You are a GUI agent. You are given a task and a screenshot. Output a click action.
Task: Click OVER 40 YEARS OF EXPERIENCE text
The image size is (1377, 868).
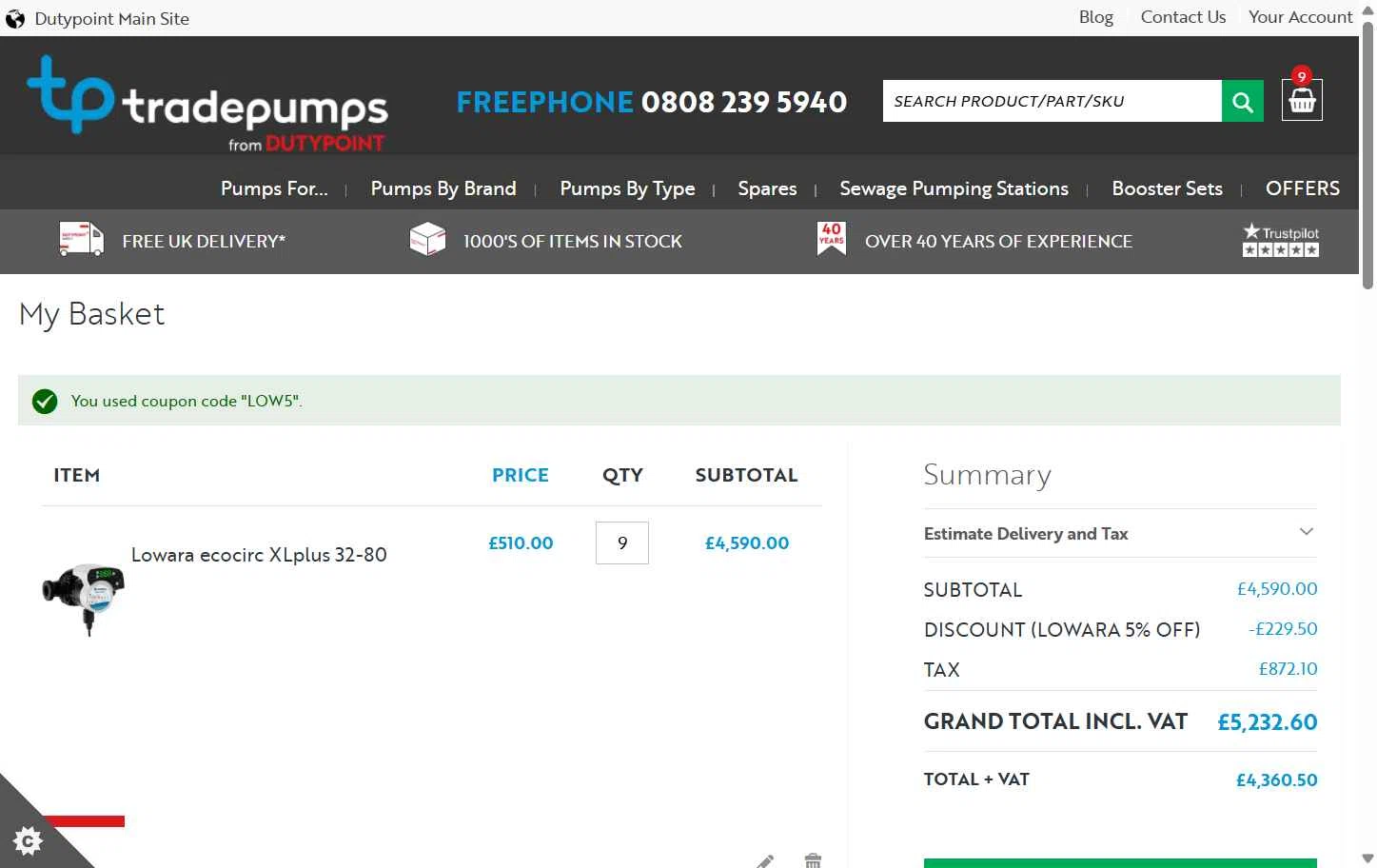coord(998,242)
